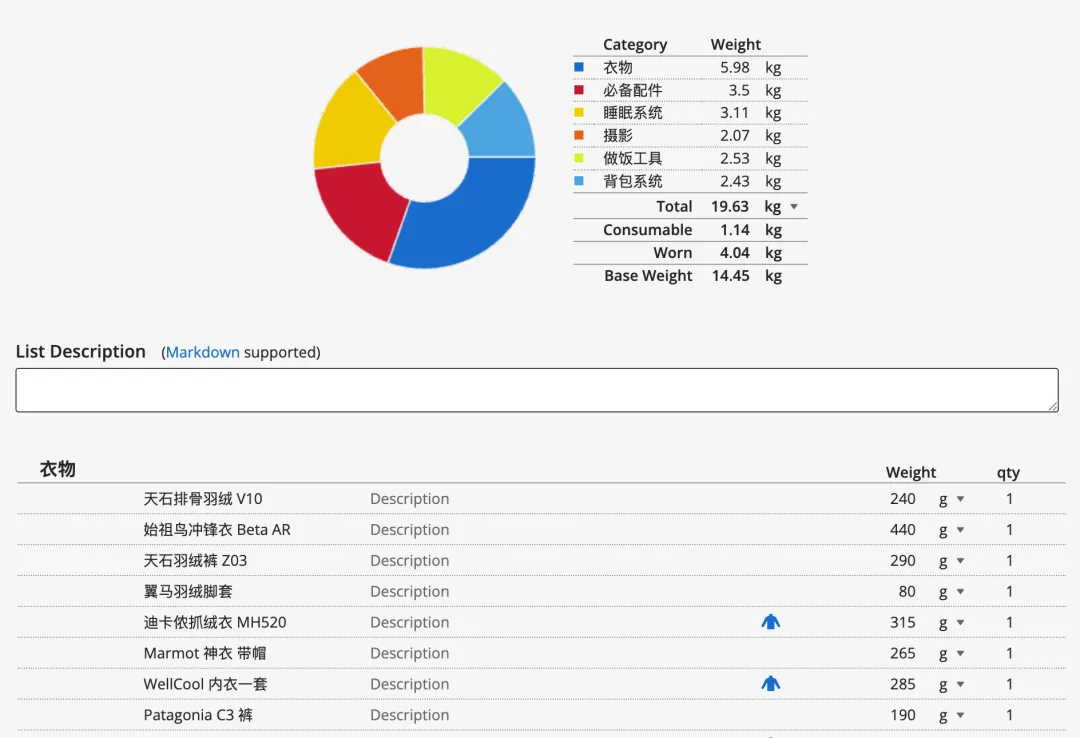
Task: Click qty value of 天石排骨羽绒 V10
Action: 1009,499
